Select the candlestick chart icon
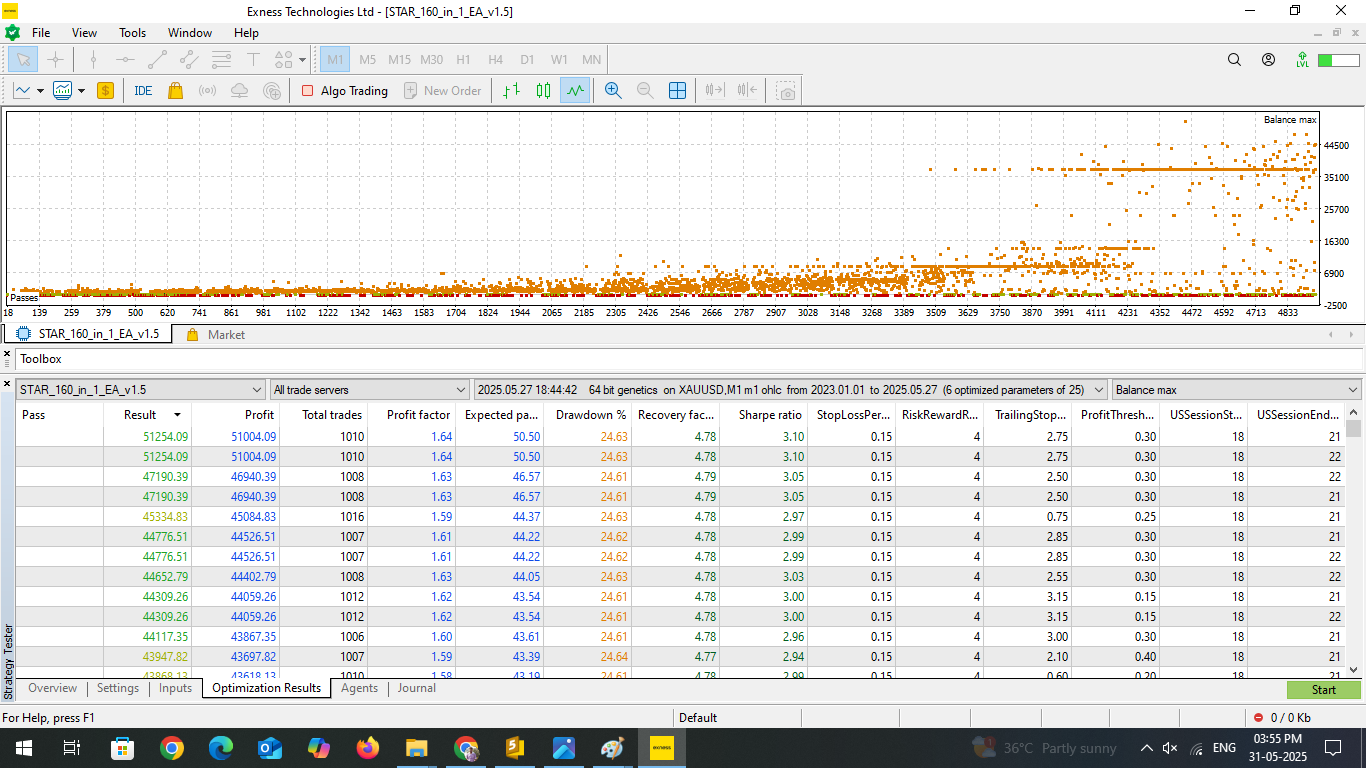The width and height of the screenshot is (1366, 768). (543, 91)
